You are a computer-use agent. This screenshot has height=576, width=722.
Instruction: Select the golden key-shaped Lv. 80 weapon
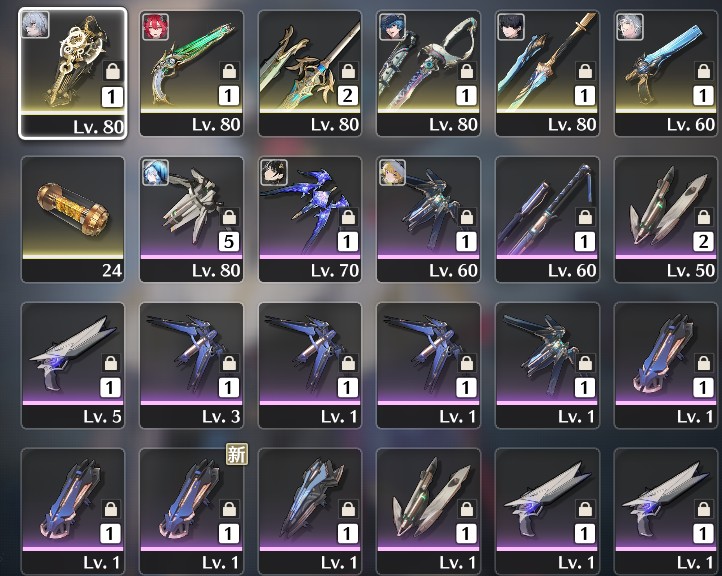tap(73, 73)
